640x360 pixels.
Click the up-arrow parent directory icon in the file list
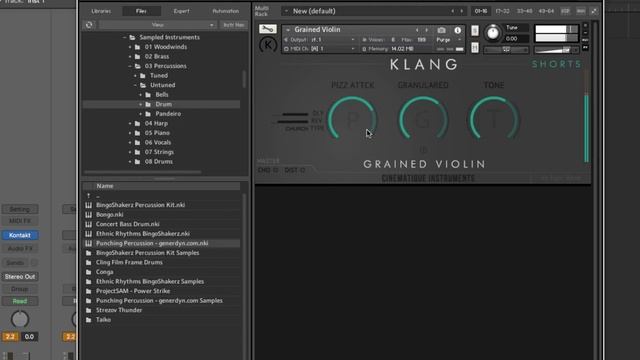tap(89, 196)
